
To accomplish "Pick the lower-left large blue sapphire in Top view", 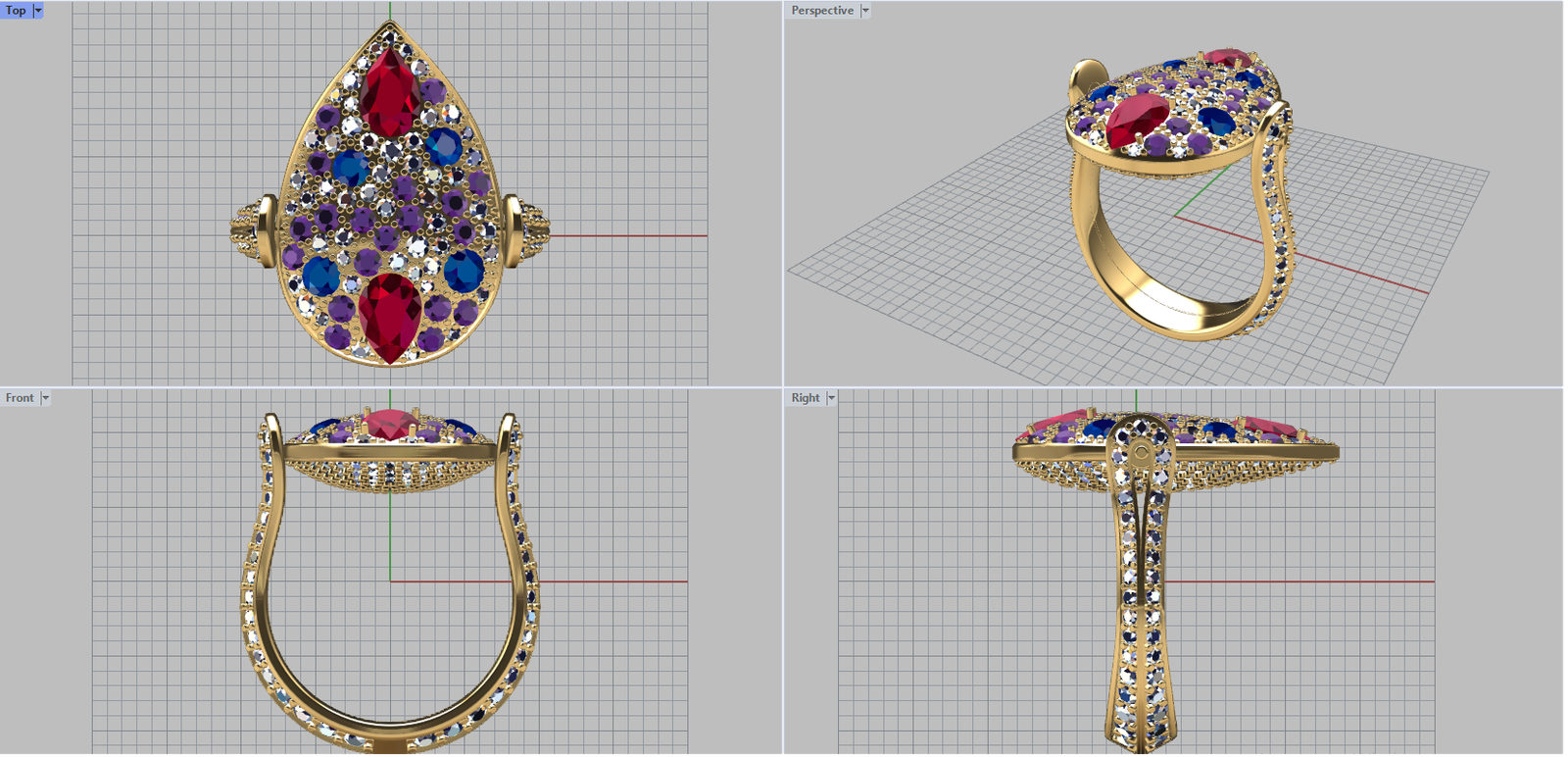I will point(320,276).
